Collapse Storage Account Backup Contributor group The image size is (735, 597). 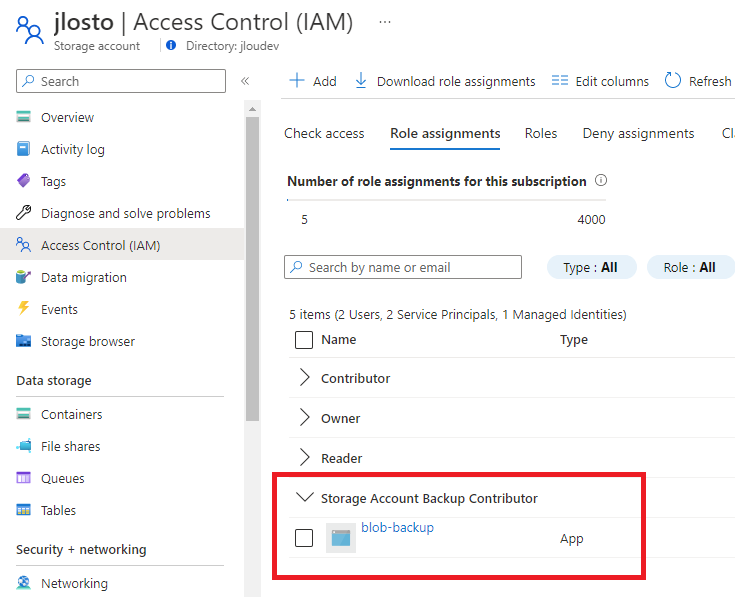tap(305, 497)
